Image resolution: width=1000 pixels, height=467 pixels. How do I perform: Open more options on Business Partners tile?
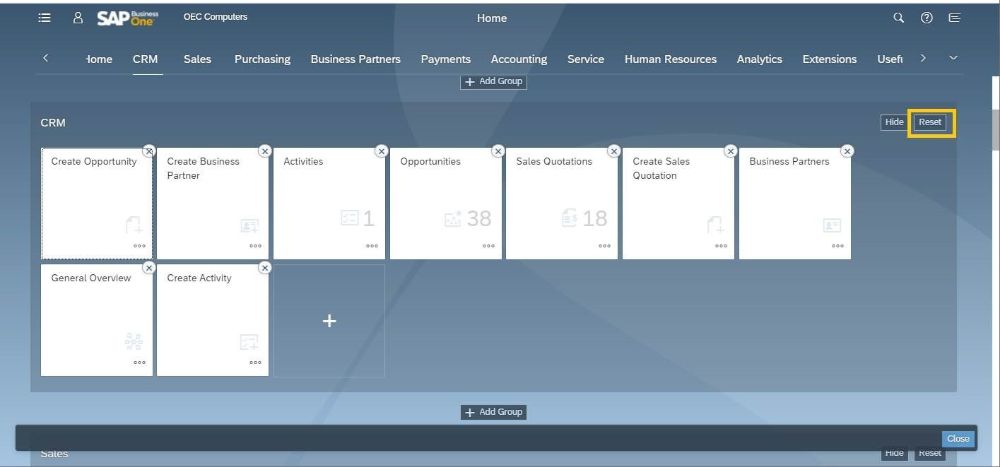[x=837, y=246]
